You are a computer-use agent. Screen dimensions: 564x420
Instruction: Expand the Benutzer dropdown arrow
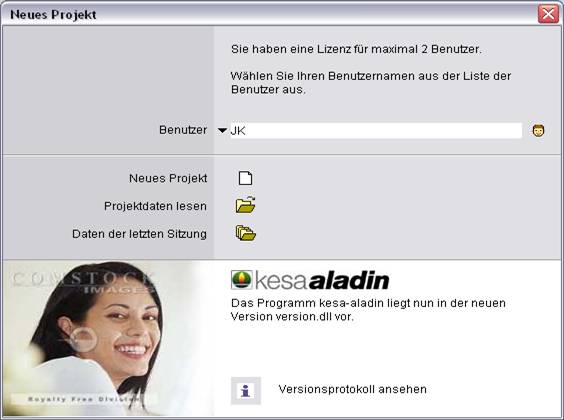pos(222,131)
